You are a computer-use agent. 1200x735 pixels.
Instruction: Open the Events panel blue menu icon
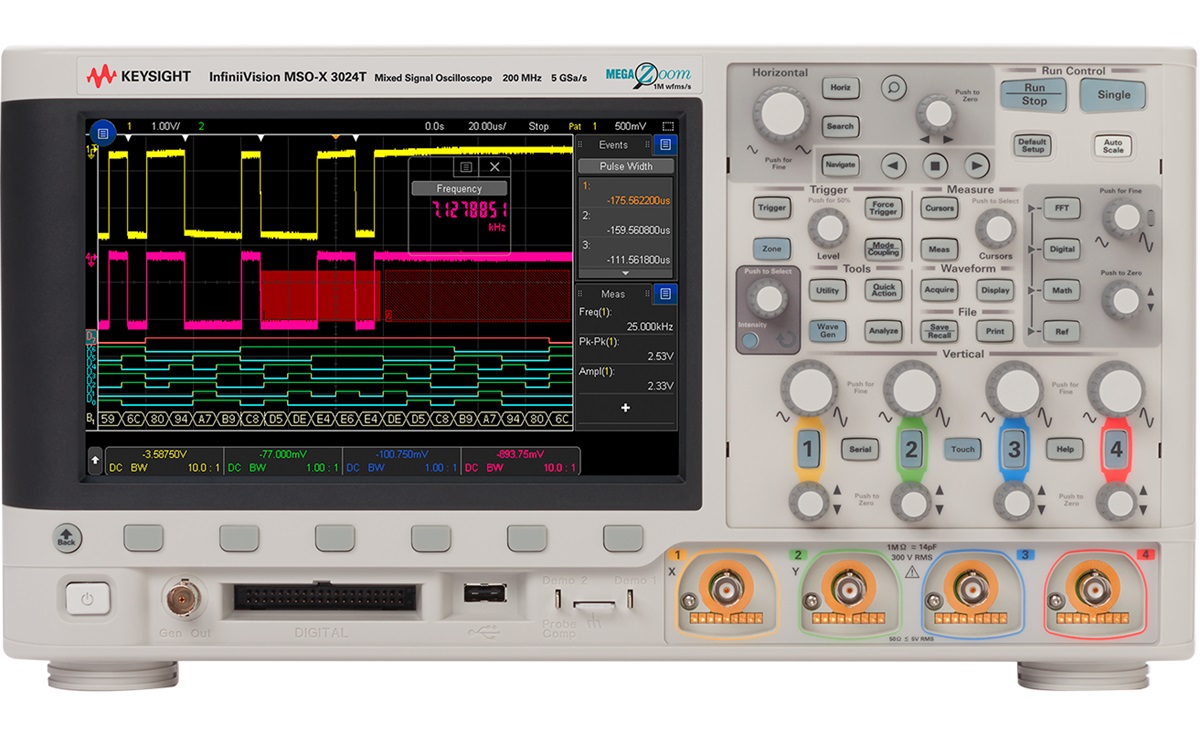click(666, 145)
